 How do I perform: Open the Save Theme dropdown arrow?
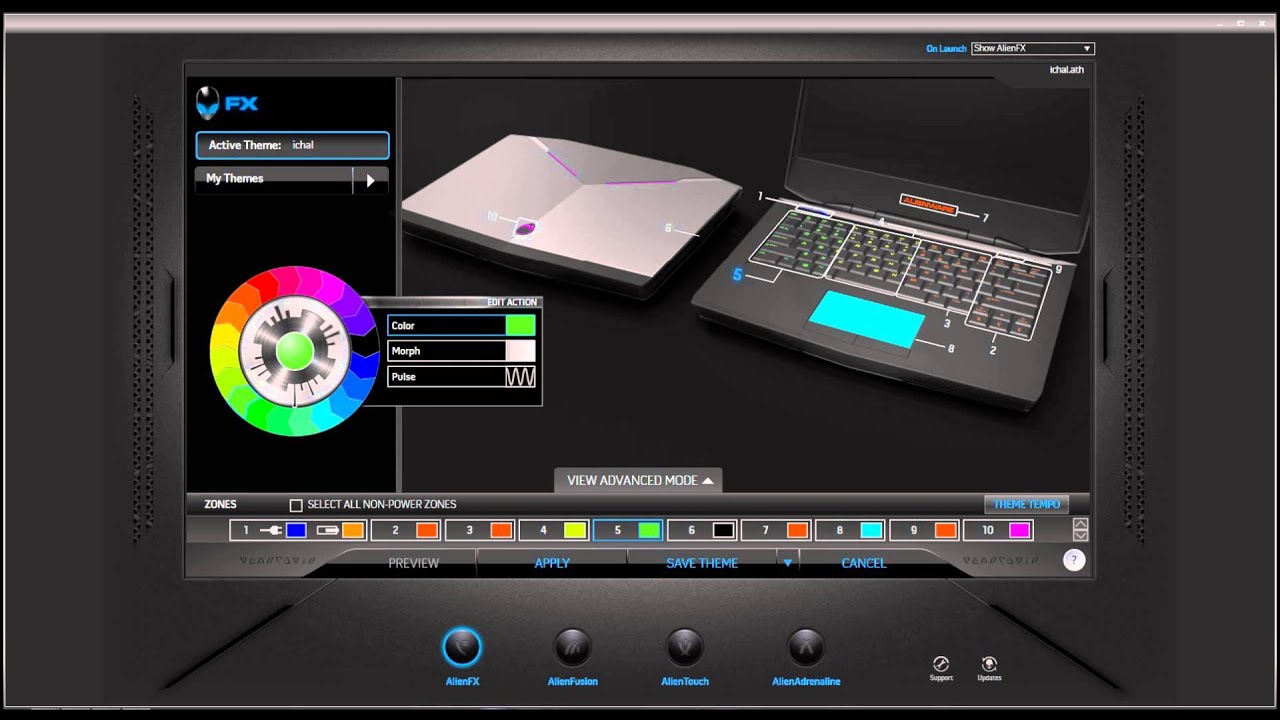pyautogui.click(x=788, y=563)
